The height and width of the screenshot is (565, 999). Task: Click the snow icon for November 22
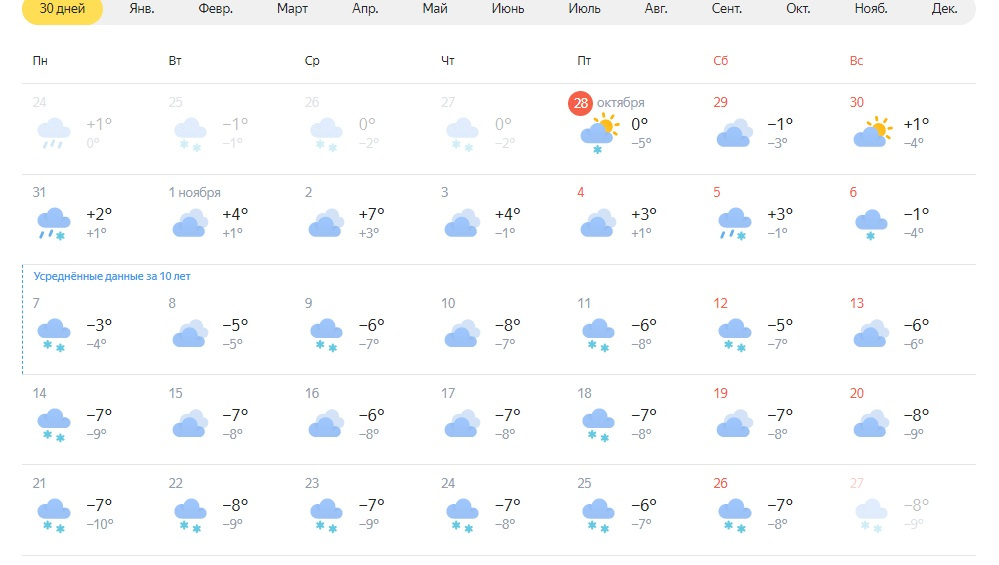tap(190, 516)
